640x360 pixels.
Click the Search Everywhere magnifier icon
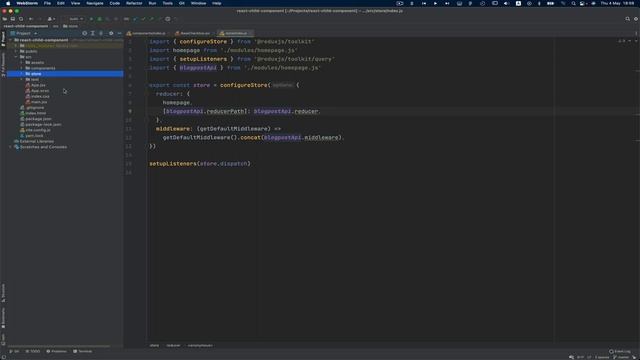627,19
